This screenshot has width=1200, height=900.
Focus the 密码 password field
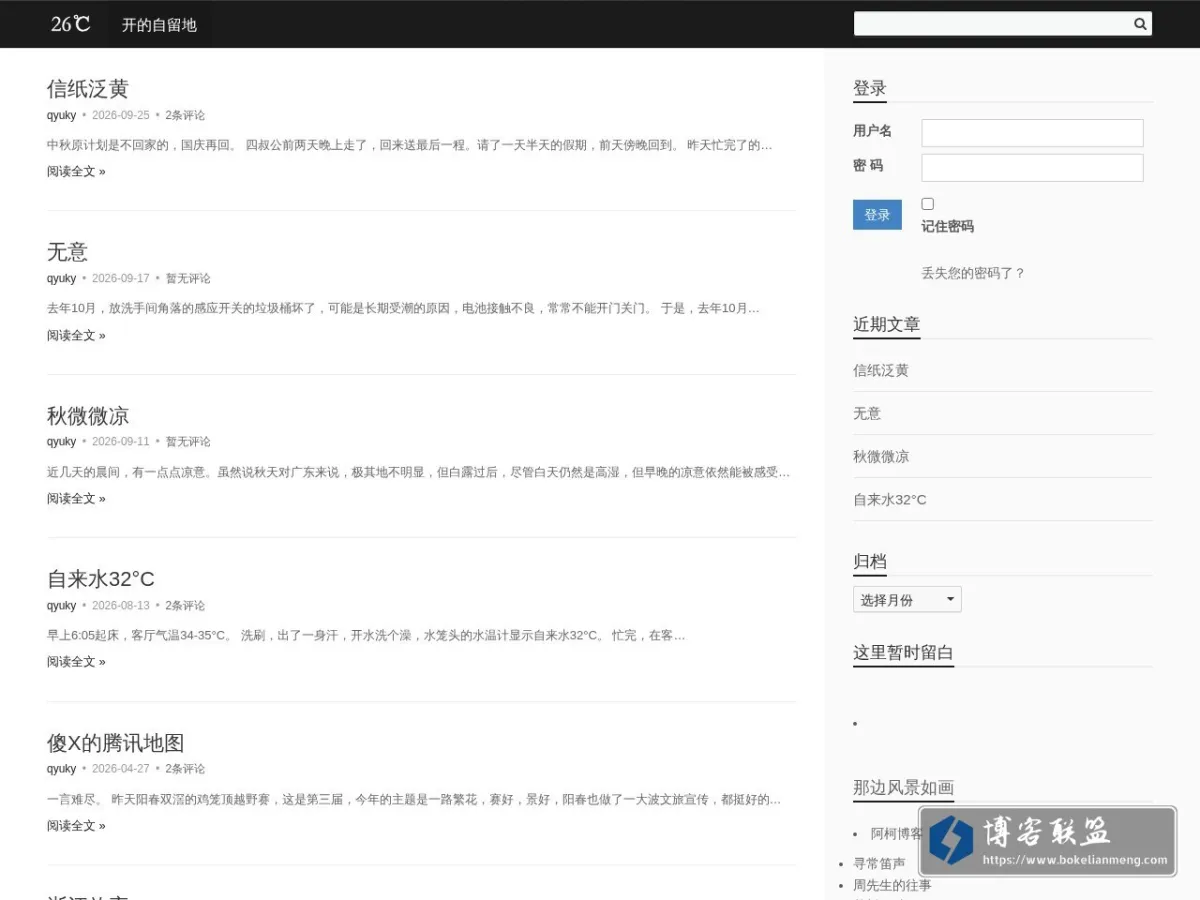point(1032,167)
